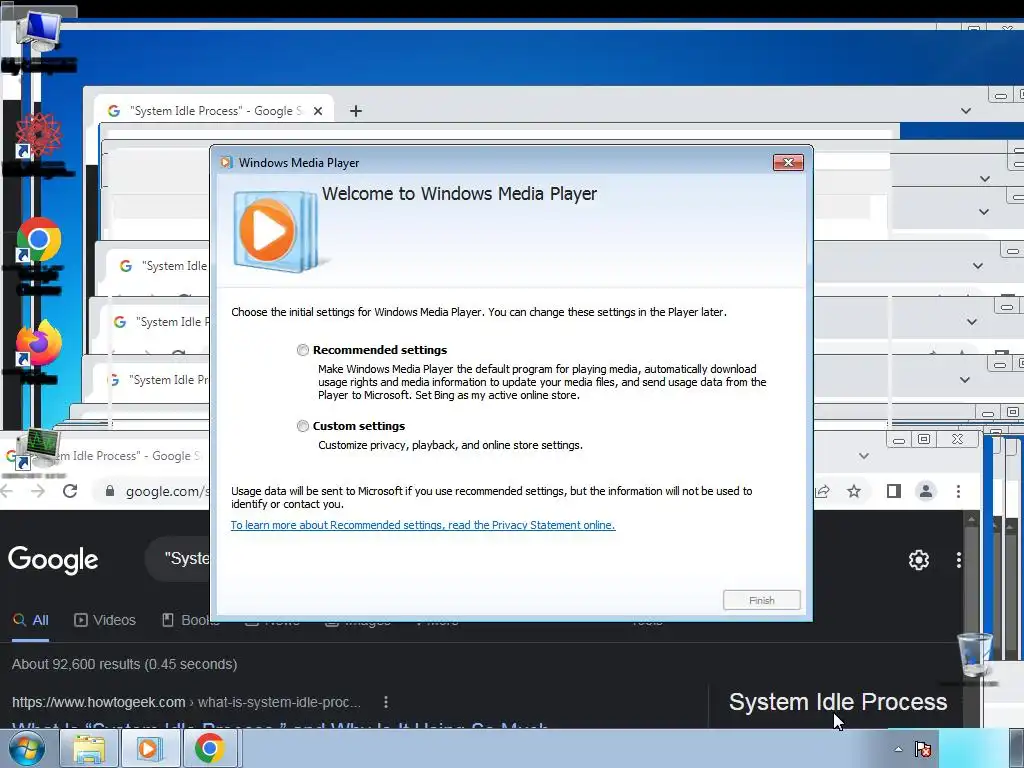Click the System Idle Process knowledge panel title
Screen dimensions: 1024x768
tap(838, 702)
